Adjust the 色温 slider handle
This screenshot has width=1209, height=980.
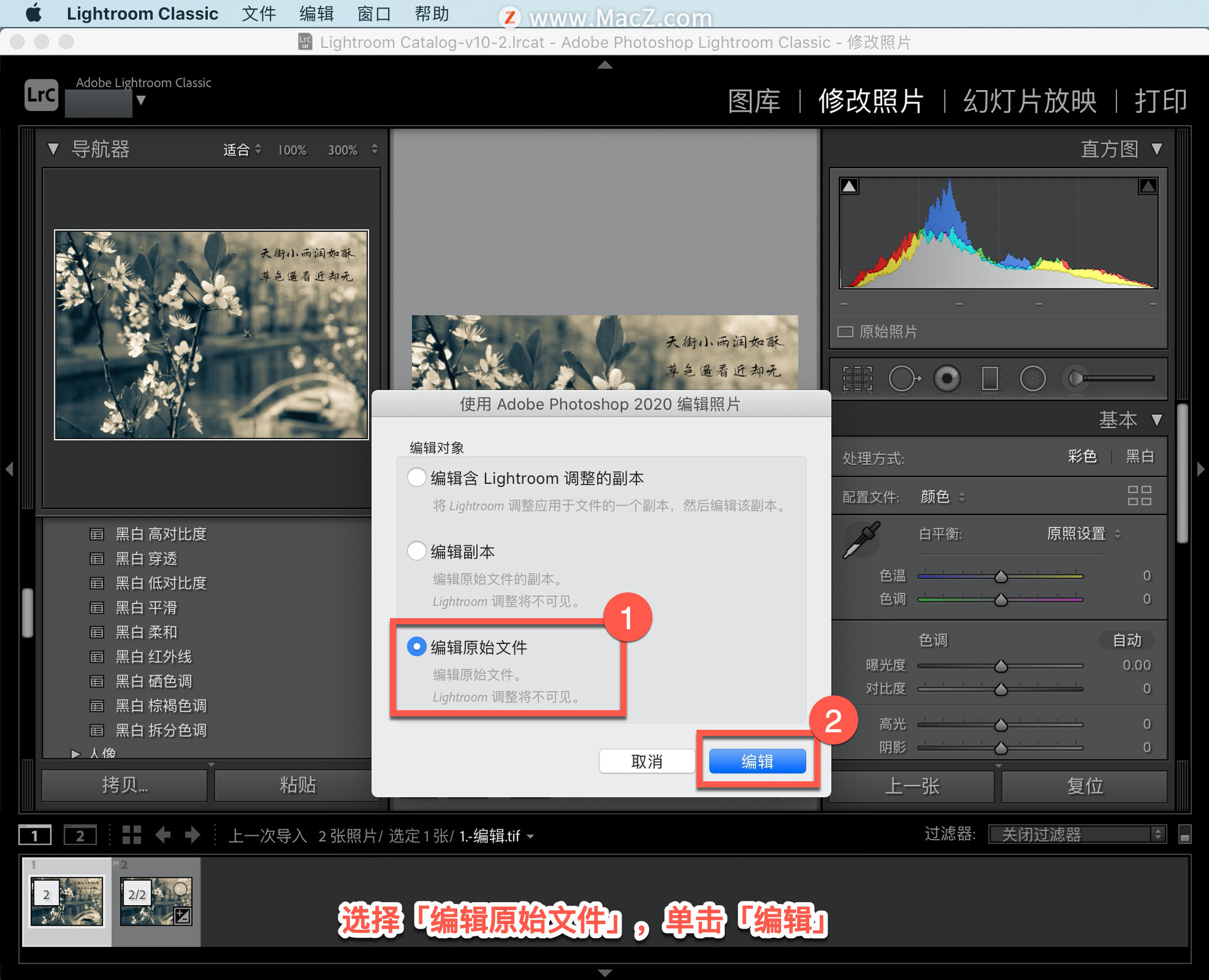pos(1001,576)
